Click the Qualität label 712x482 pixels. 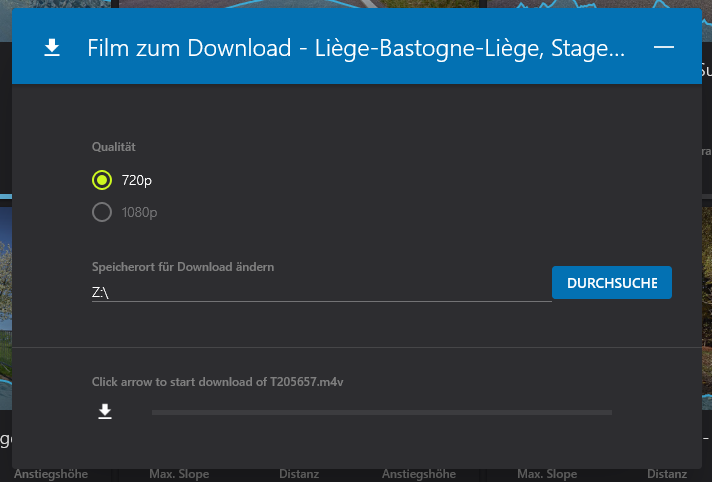click(114, 147)
